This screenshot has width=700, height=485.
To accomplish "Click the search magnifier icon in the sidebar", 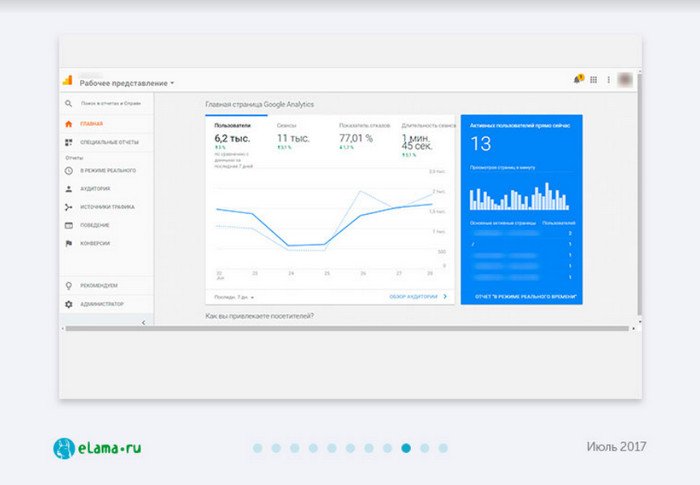I will tap(68, 104).
